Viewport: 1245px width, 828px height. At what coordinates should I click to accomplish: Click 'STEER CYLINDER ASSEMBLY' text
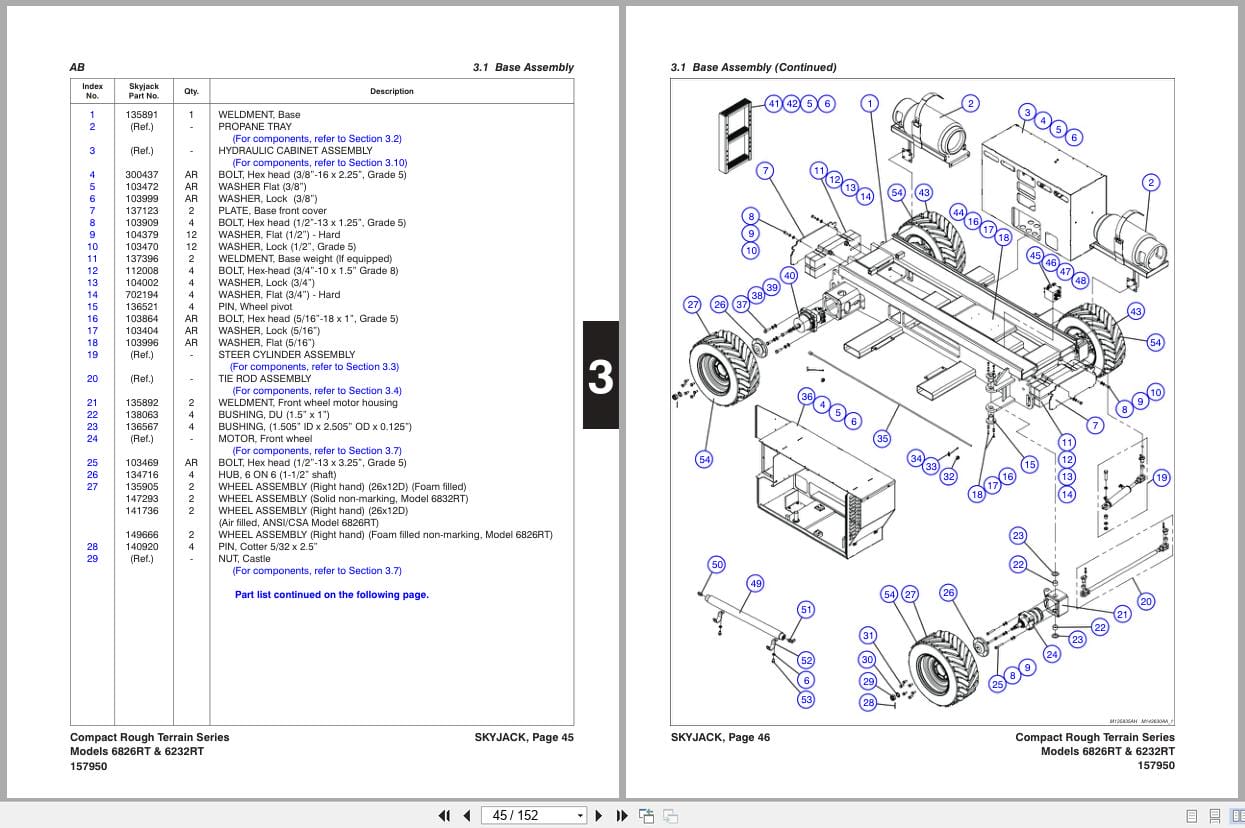point(286,355)
